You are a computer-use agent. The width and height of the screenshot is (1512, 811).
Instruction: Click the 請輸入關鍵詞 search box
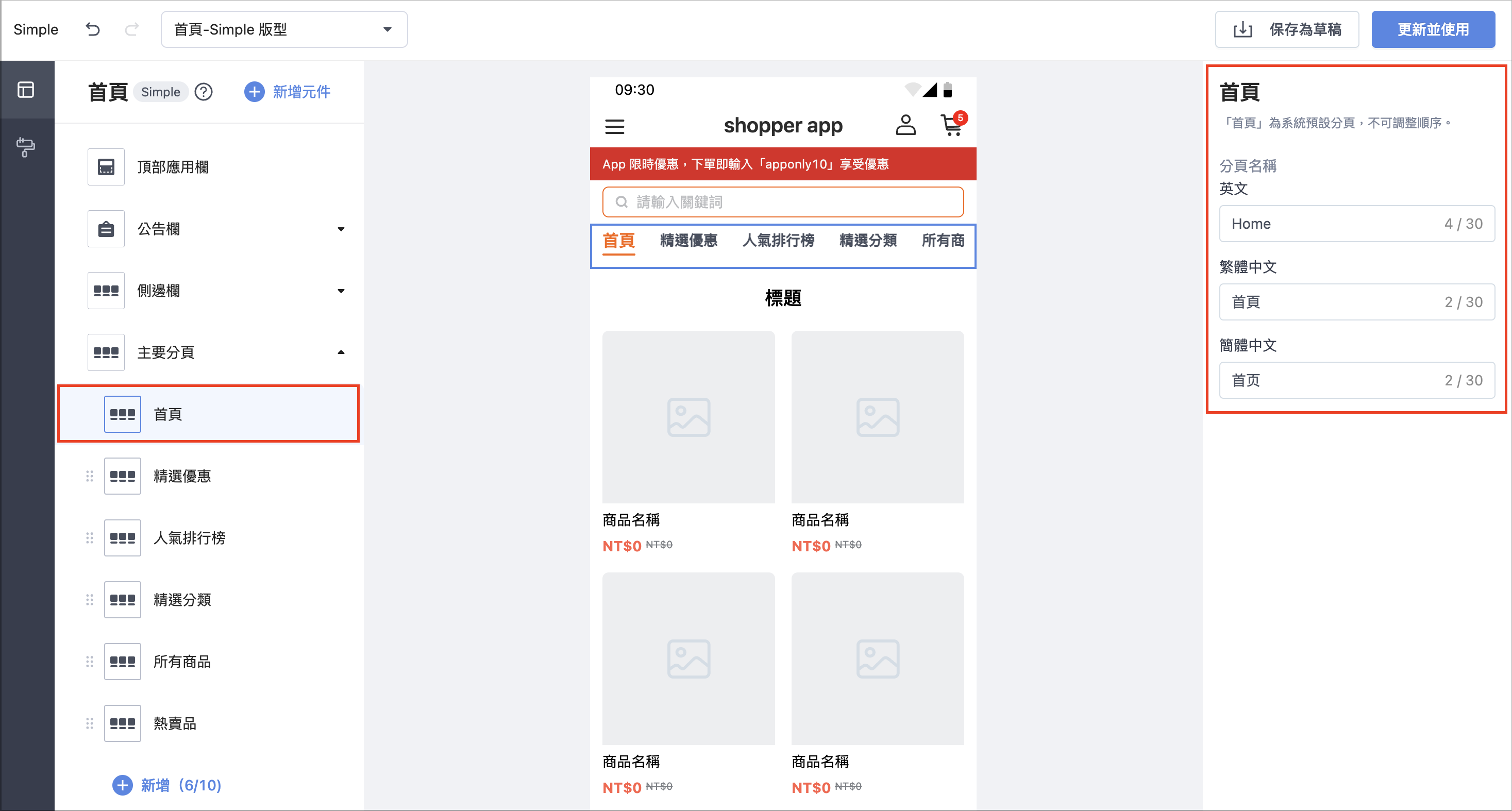pyautogui.click(x=783, y=202)
